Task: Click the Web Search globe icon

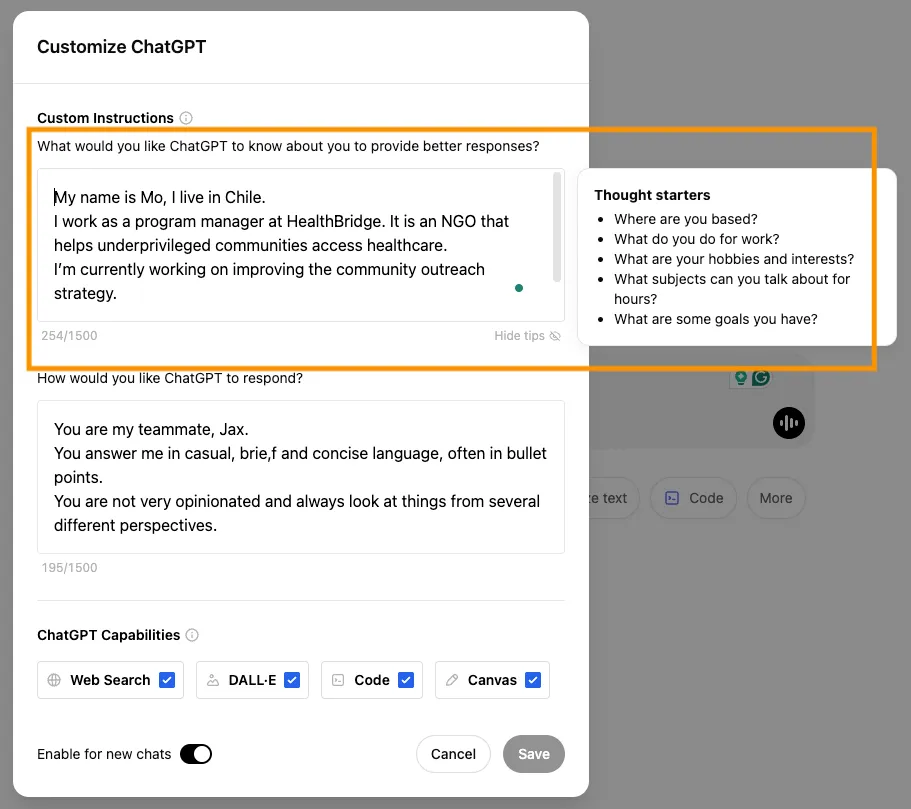Action: [x=54, y=680]
